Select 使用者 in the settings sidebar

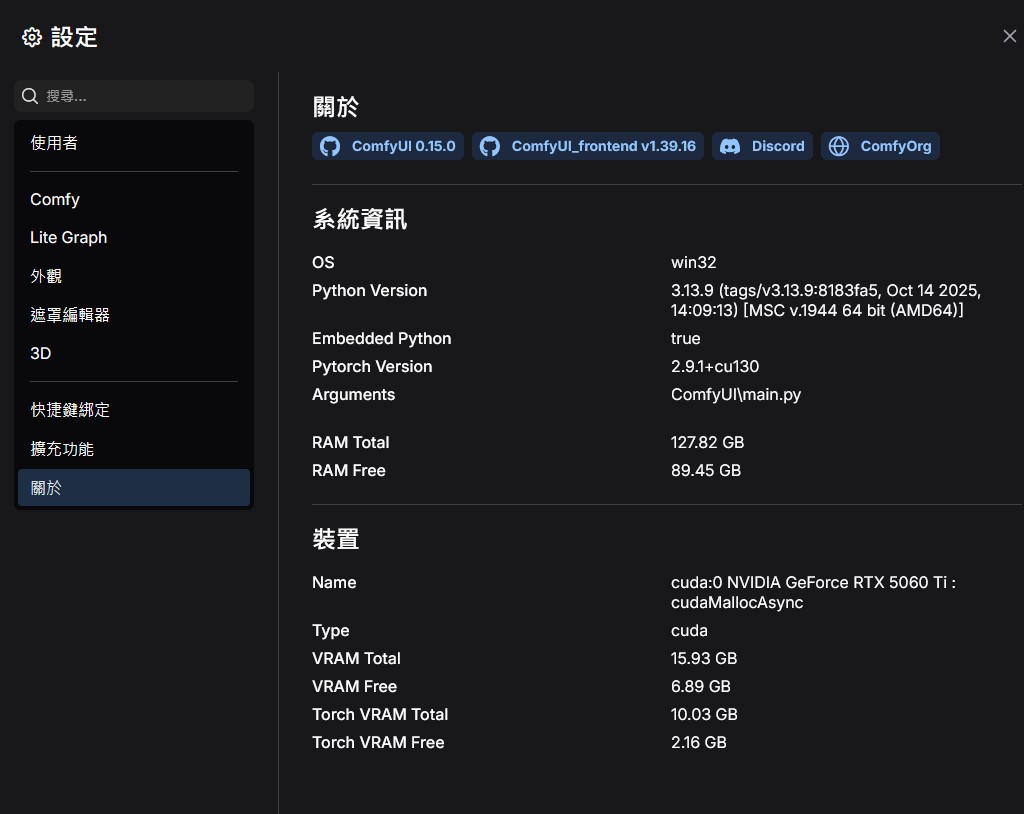(x=54, y=143)
